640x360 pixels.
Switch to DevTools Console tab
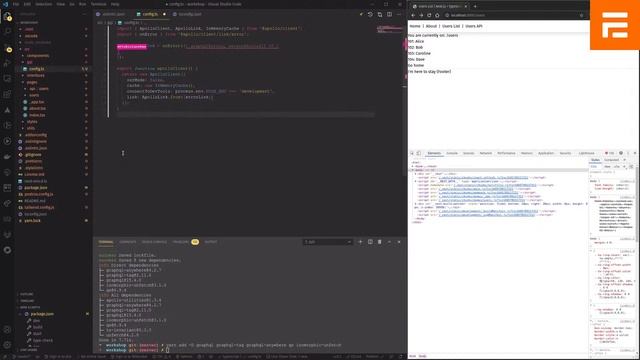pos(452,153)
